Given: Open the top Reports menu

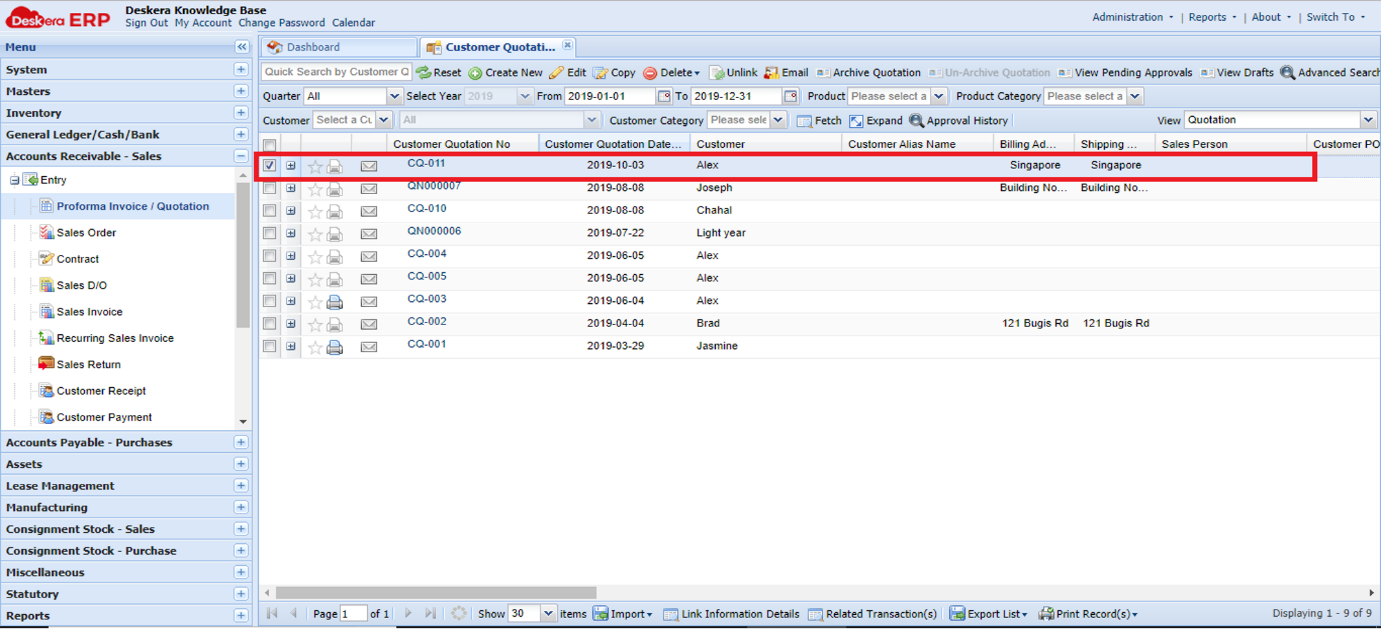Looking at the screenshot, I should (x=1212, y=17).
